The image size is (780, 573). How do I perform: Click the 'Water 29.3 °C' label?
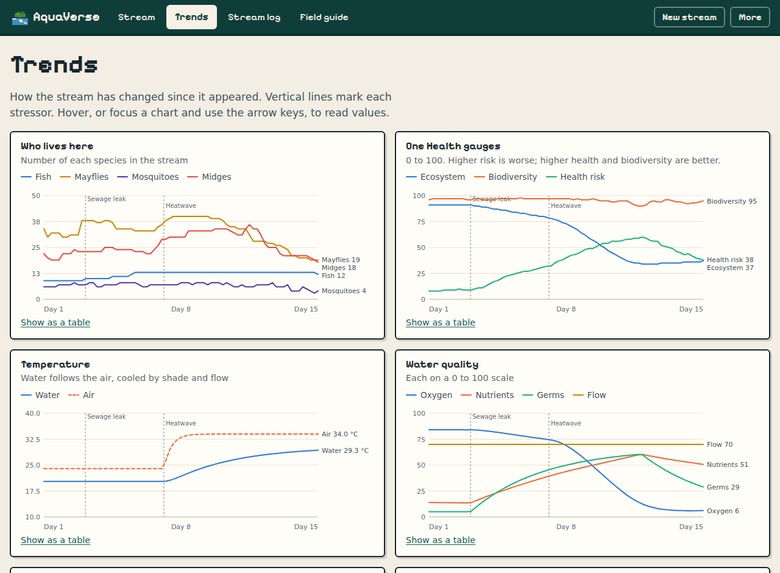pos(345,451)
